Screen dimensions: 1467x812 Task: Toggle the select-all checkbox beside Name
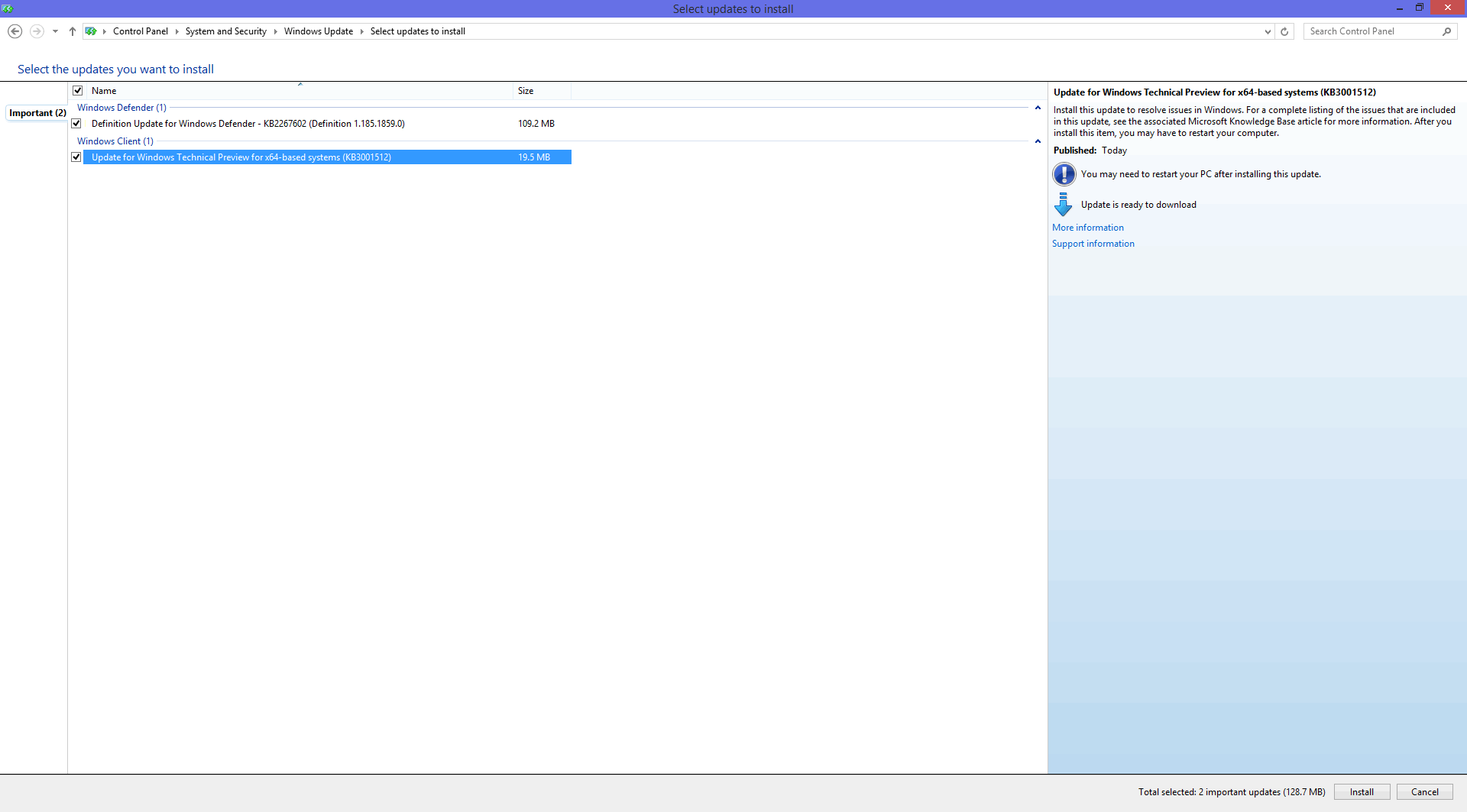click(77, 90)
